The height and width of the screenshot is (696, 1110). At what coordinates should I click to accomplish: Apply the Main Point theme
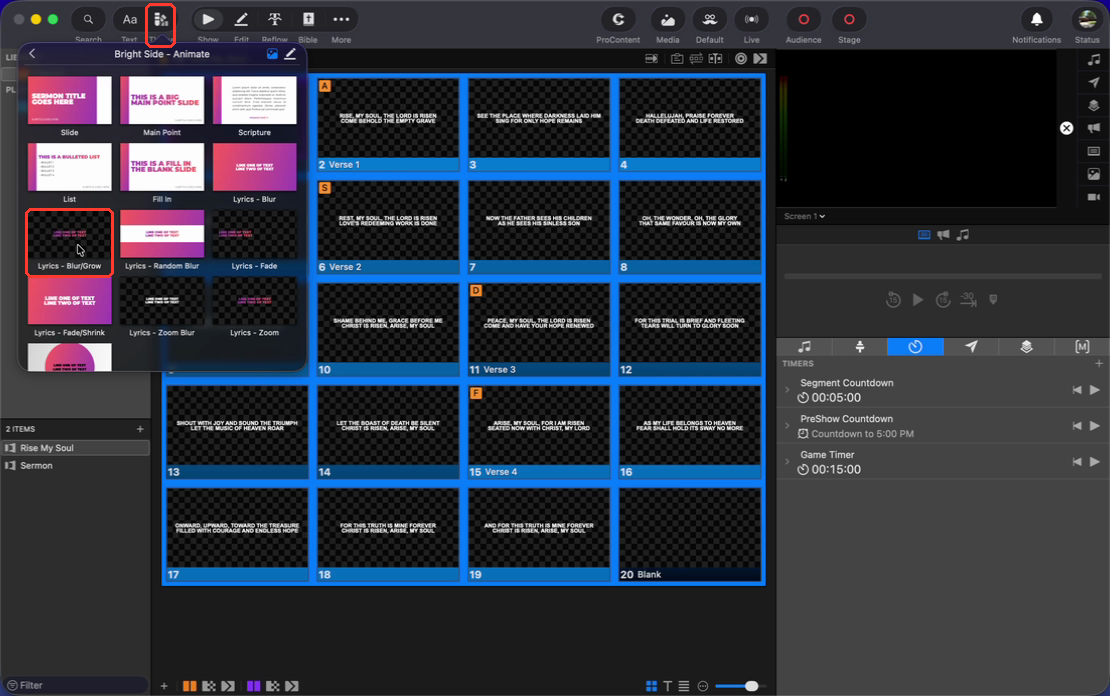[162, 107]
